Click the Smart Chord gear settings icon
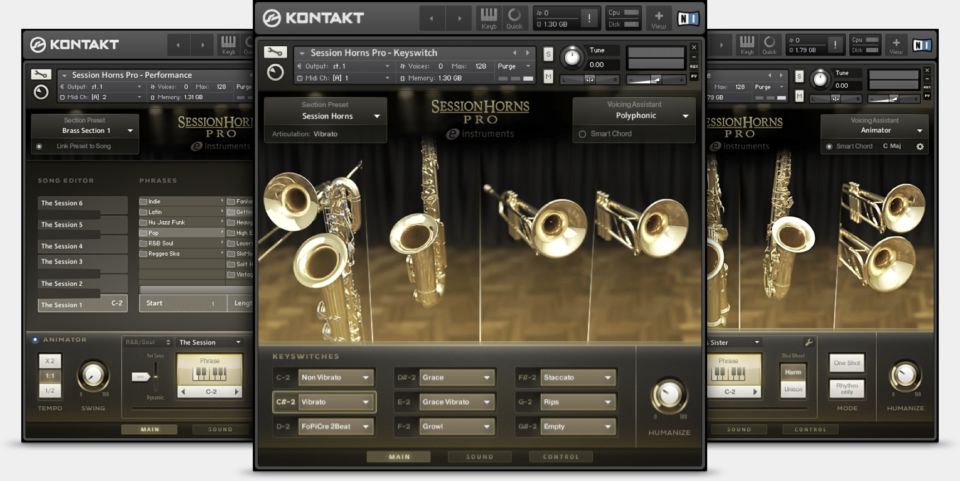 (920, 147)
